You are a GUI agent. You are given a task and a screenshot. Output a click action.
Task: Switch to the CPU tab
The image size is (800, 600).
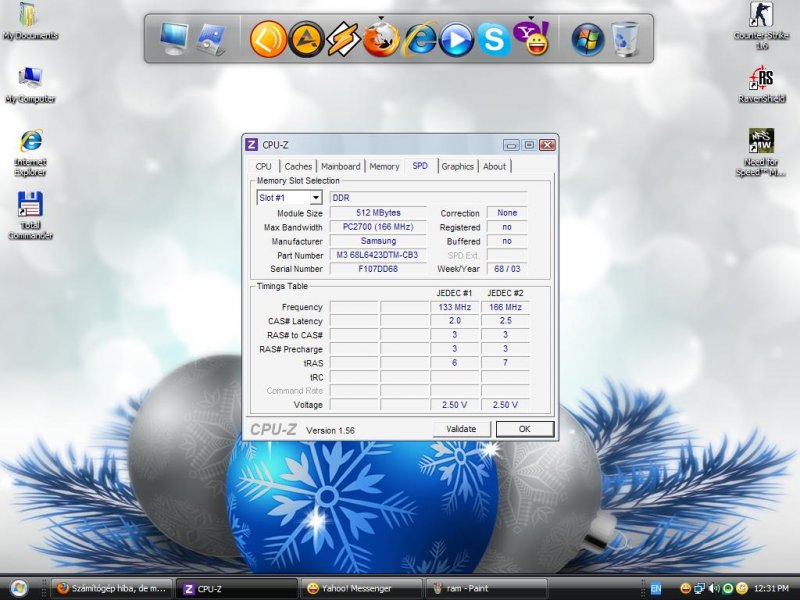click(263, 166)
